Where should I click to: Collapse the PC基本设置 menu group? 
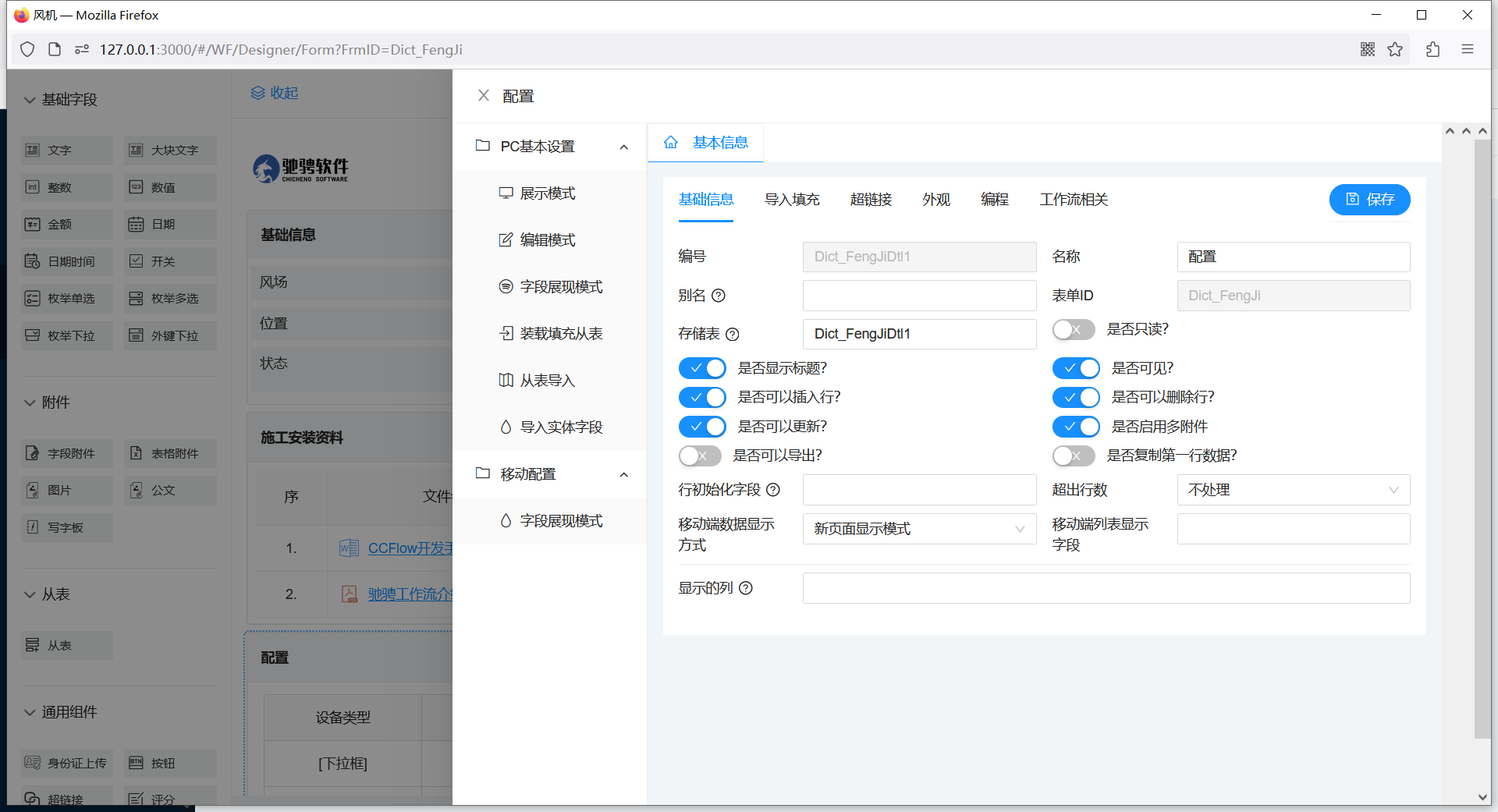623,147
